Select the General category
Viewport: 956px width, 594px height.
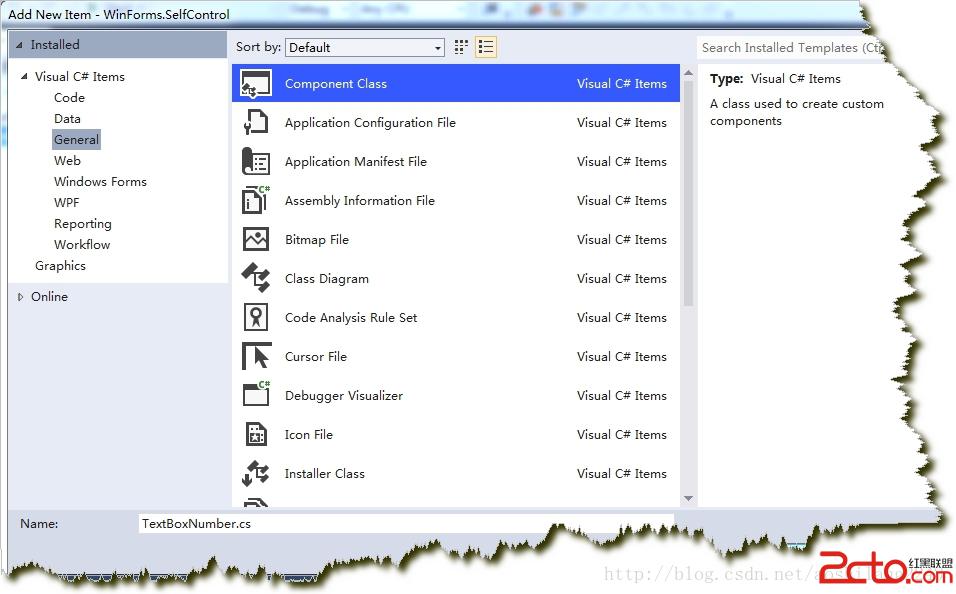pos(76,140)
